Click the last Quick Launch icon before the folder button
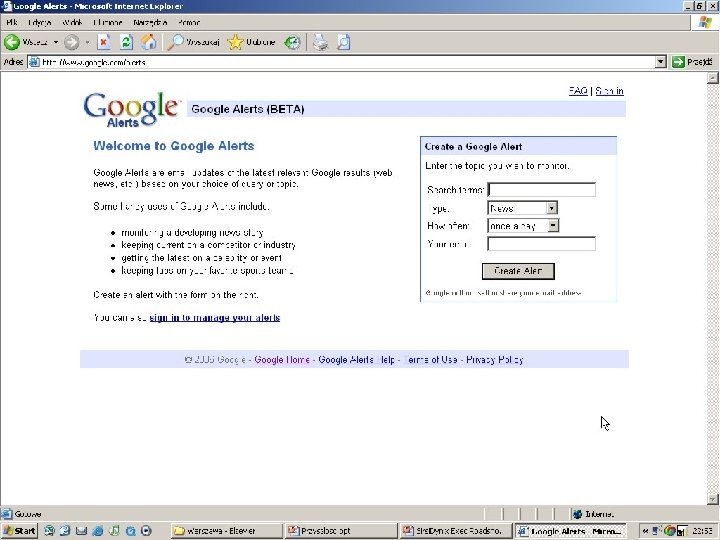The image size is (720, 540). pos(146,531)
